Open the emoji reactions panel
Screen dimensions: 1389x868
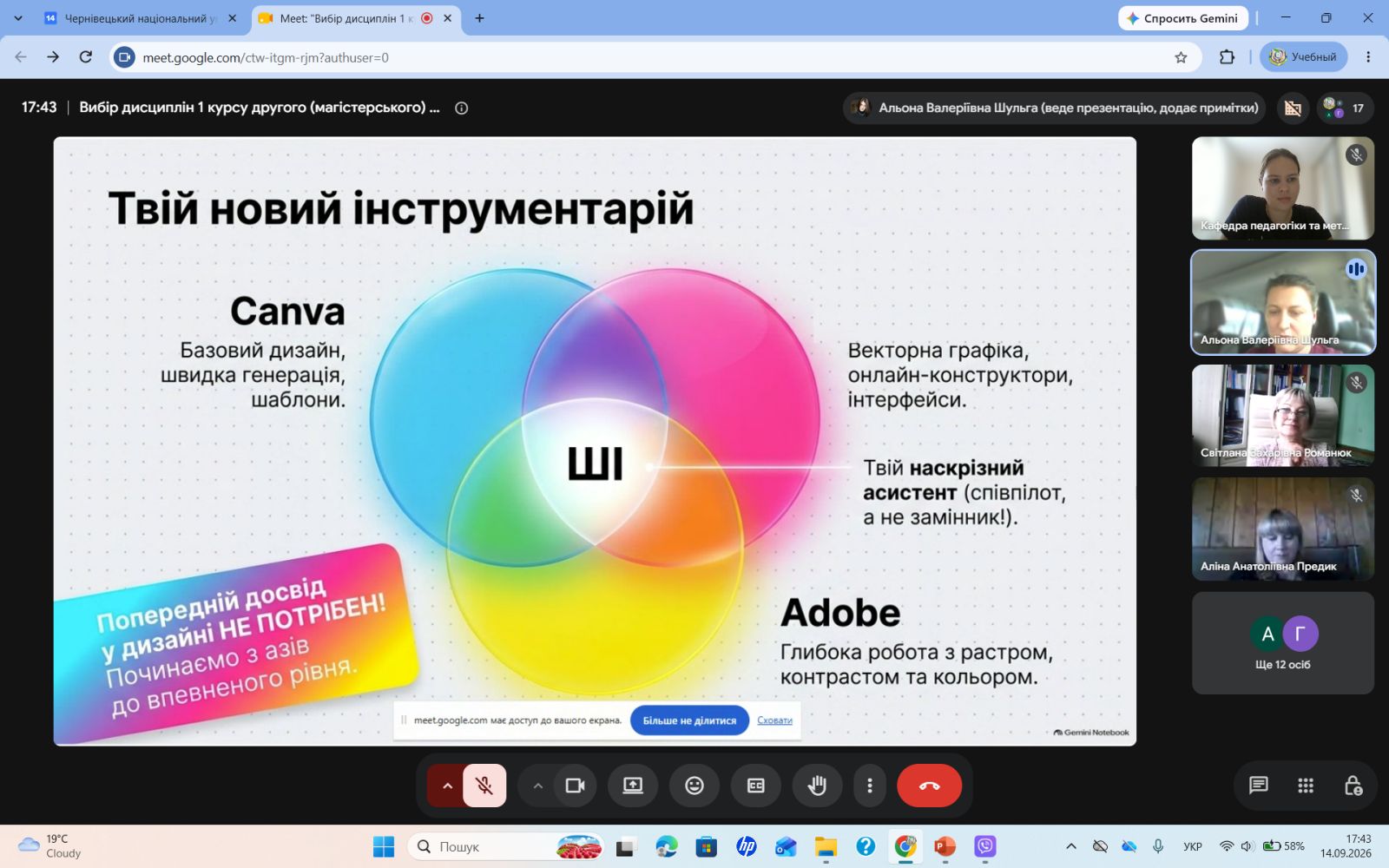(694, 786)
